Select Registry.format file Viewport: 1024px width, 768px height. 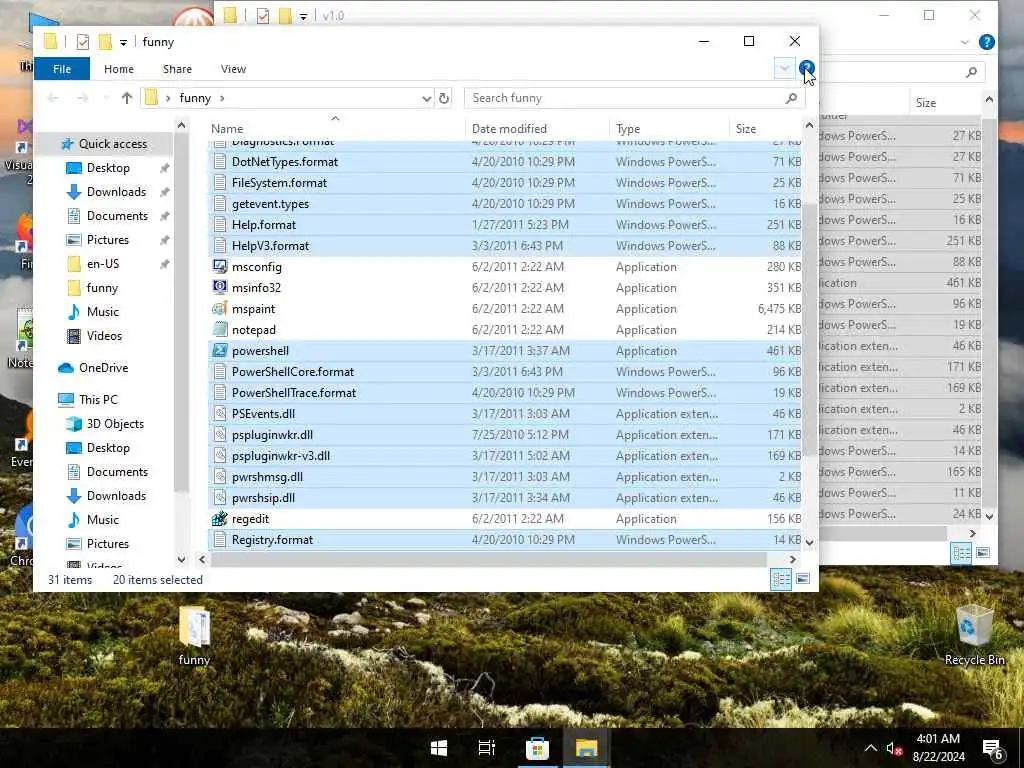(x=505, y=539)
